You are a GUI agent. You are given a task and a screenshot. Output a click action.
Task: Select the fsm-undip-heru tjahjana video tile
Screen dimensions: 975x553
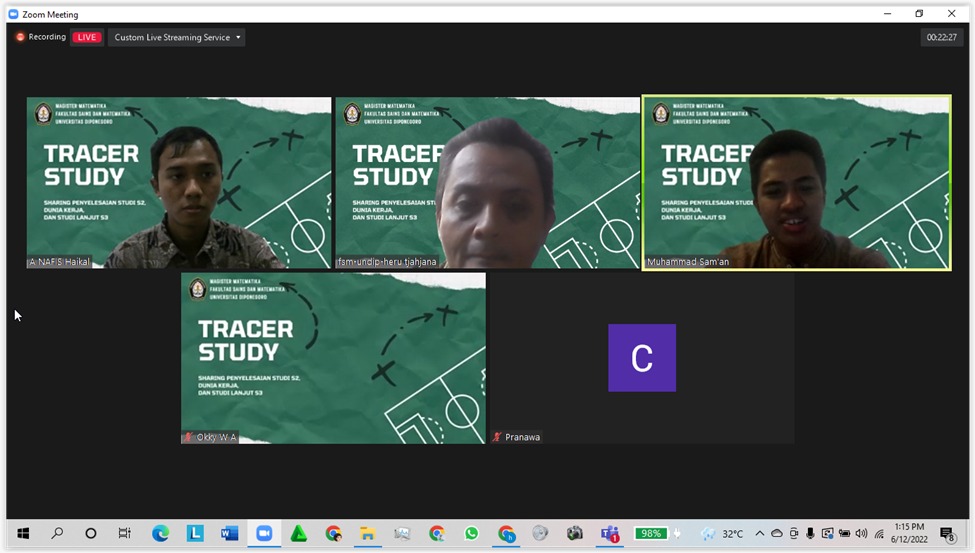tap(487, 182)
